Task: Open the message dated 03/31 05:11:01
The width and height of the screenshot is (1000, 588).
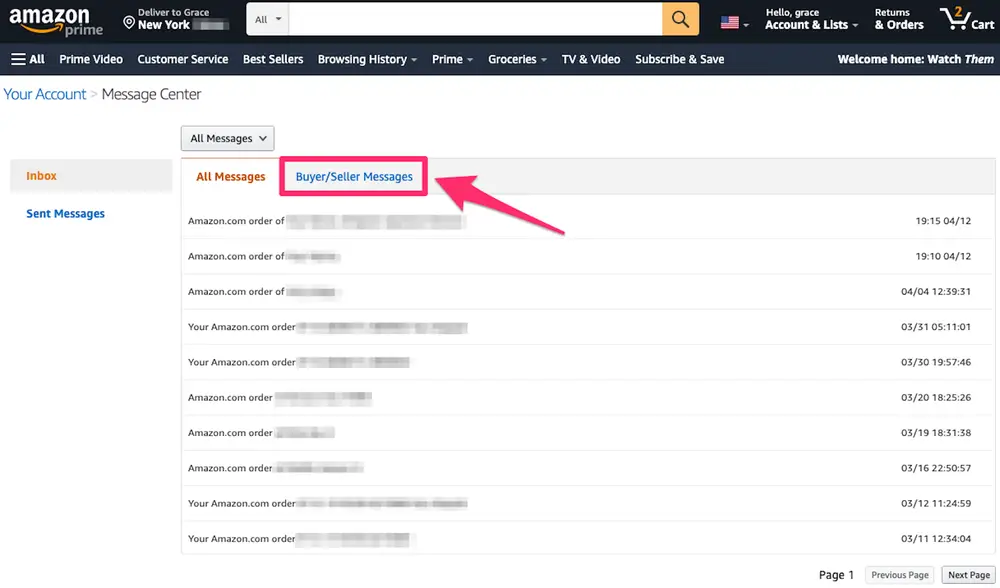Action: click(588, 327)
